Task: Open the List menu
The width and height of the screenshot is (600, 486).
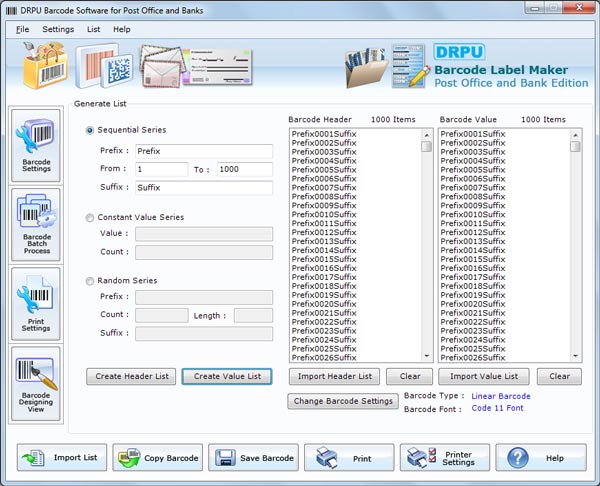Action: [x=93, y=29]
